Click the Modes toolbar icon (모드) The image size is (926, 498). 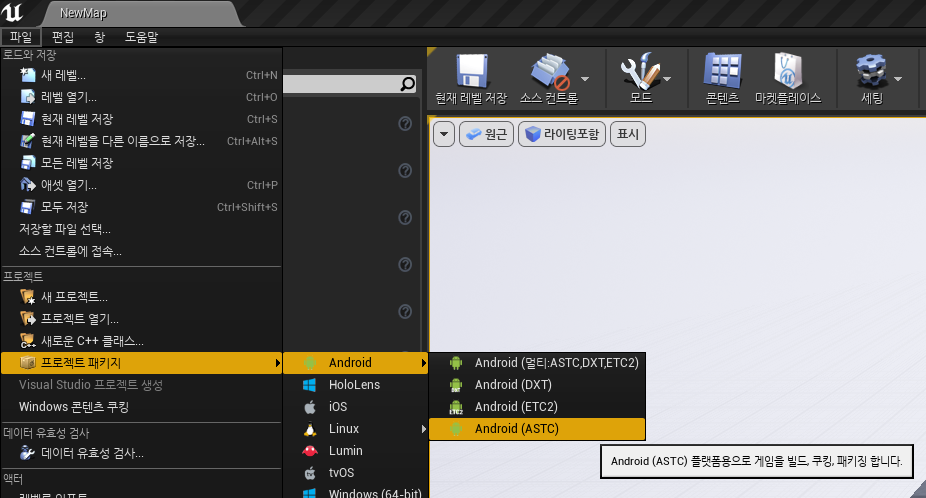coord(640,71)
